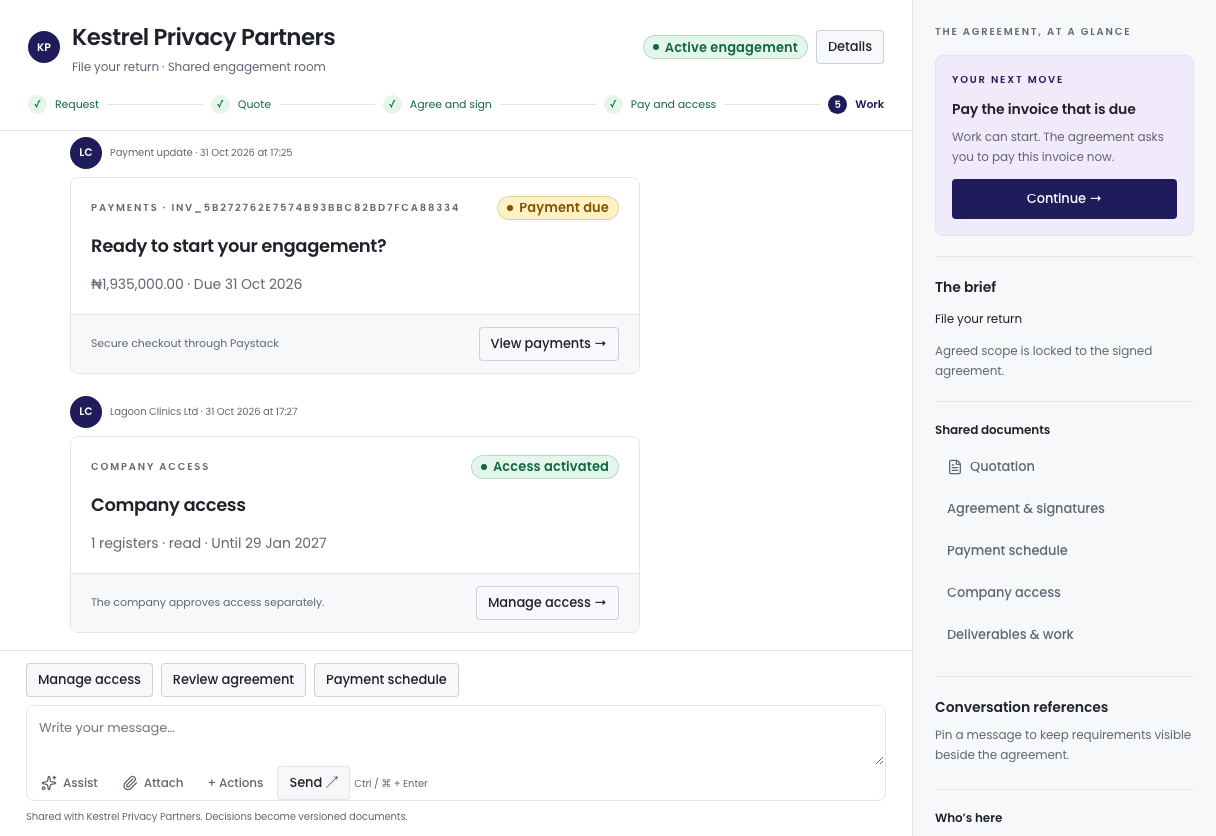Image resolution: width=1216 pixels, height=836 pixels.
Task: Click the amount ₦1,935,000.00 · Due 31 Oct 2026
Action: pos(197,284)
